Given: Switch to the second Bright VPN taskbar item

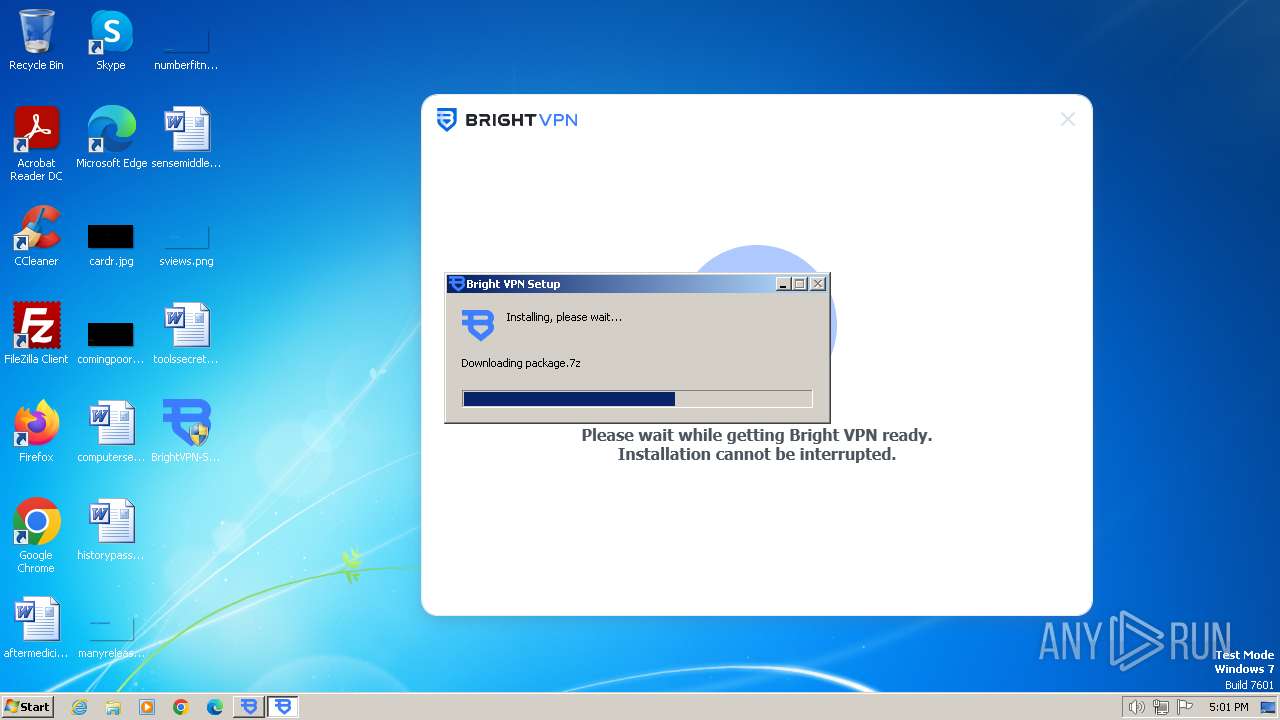Looking at the screenshot, I should (x=283, y=707).
